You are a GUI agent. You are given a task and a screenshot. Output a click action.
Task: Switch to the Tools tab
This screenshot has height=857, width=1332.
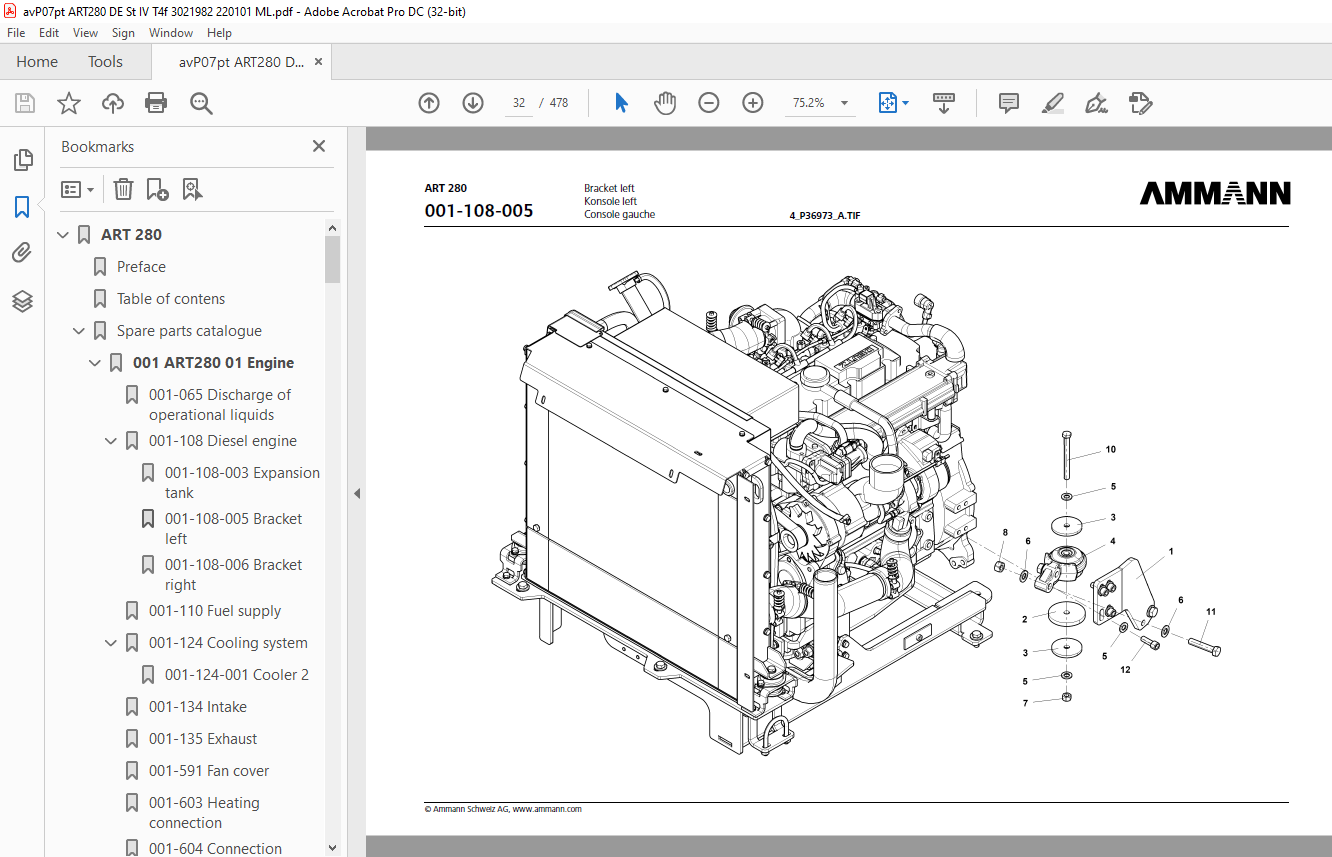pos(105,62)
